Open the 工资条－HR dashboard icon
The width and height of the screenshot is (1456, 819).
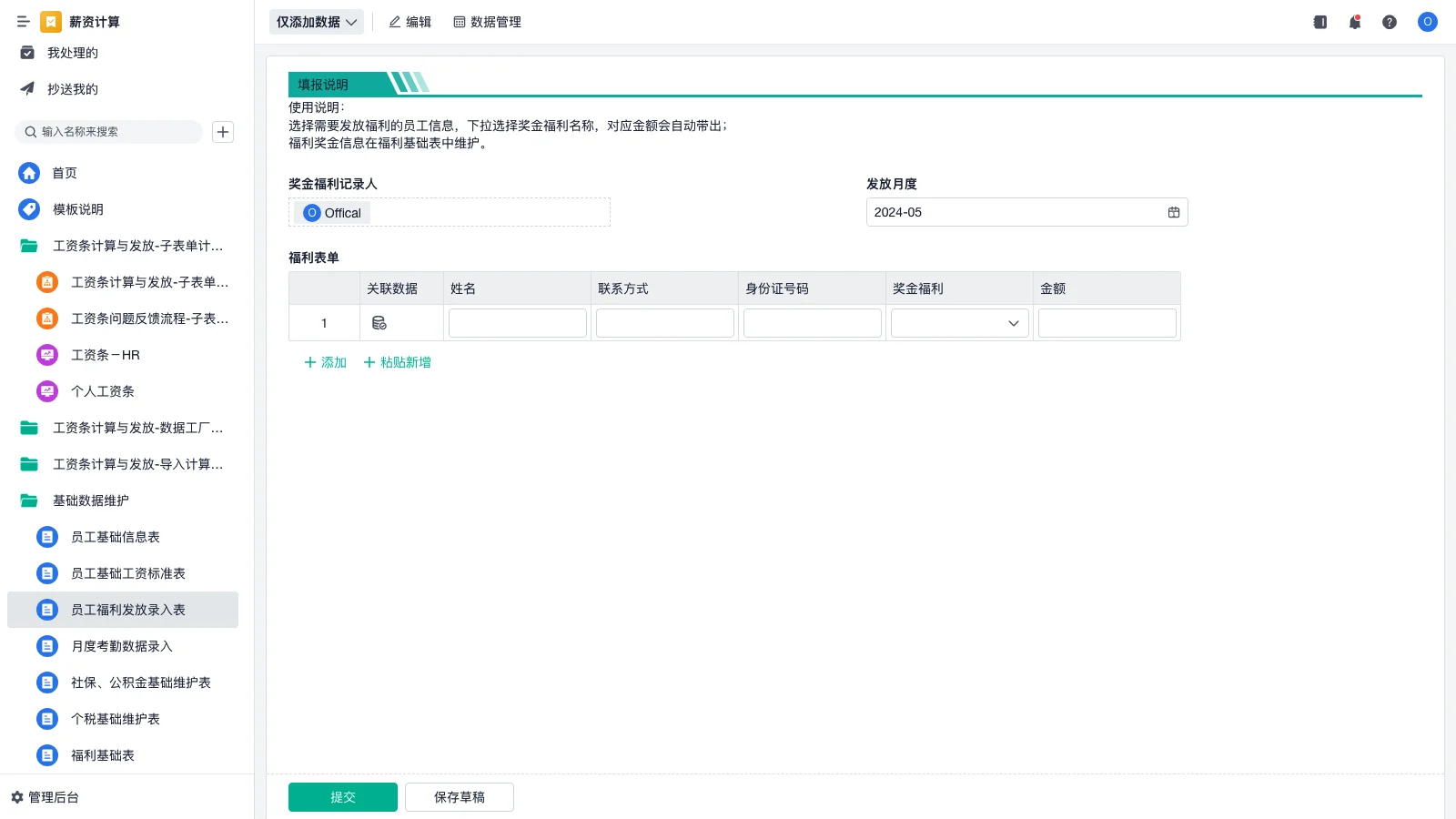(x=47, y=355)
